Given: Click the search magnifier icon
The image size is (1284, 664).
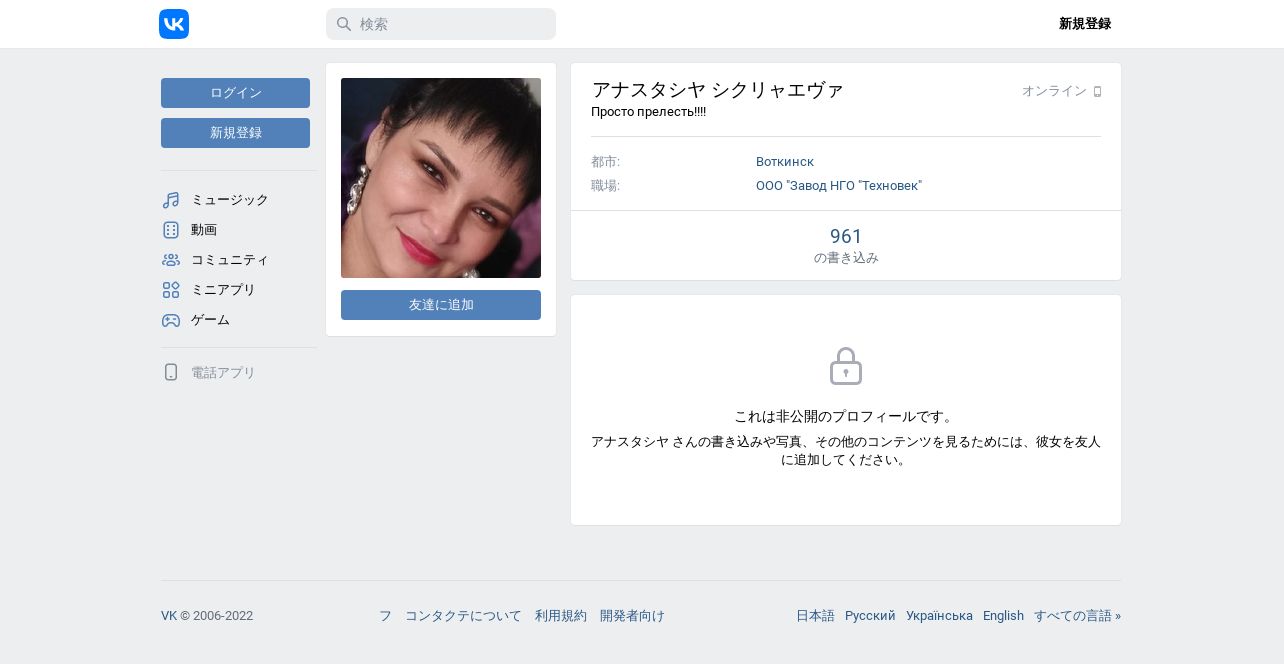Looking at the screenshot, I should pos(344,24).
